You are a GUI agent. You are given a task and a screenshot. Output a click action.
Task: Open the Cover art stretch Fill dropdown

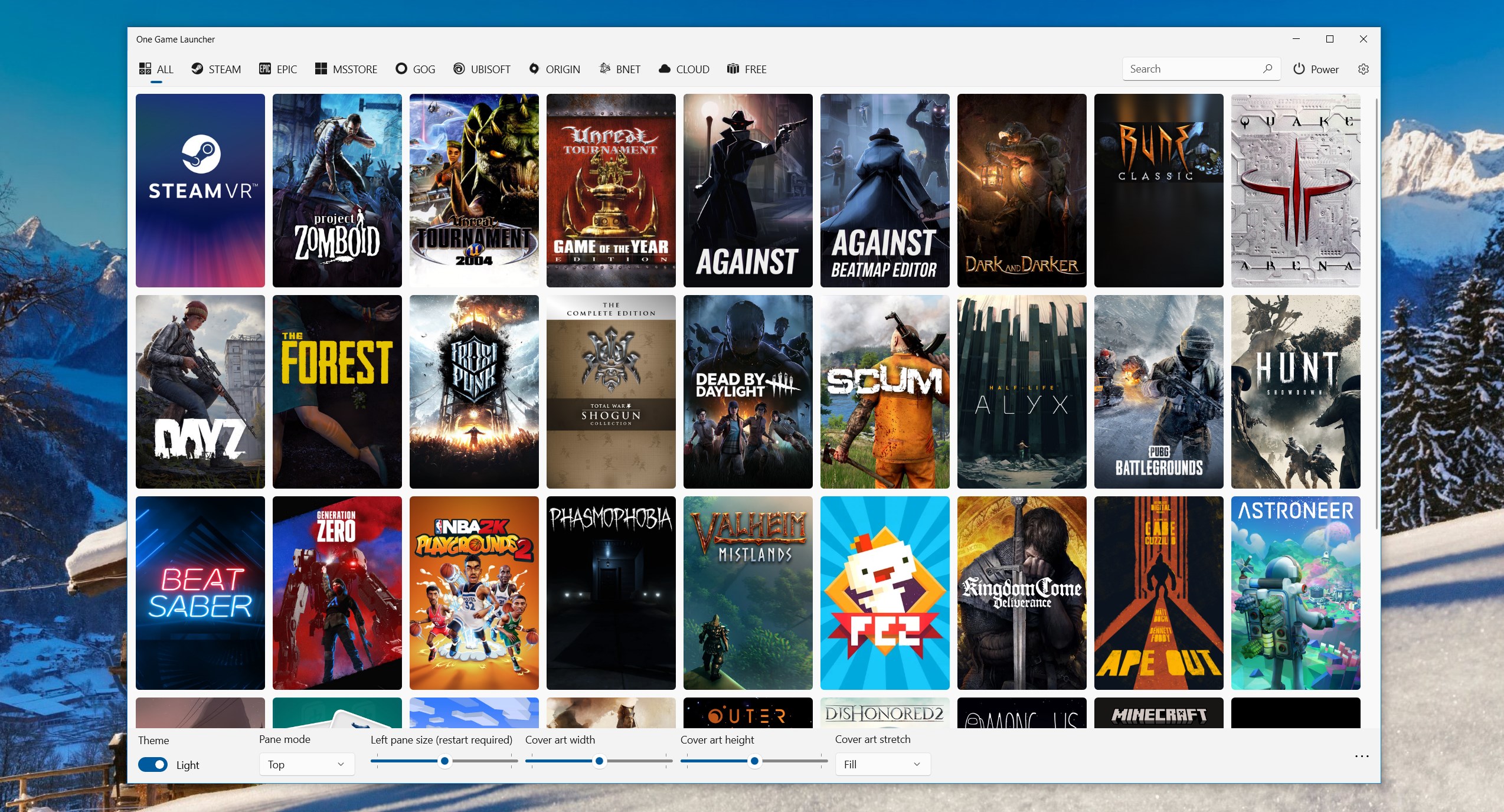882,764
